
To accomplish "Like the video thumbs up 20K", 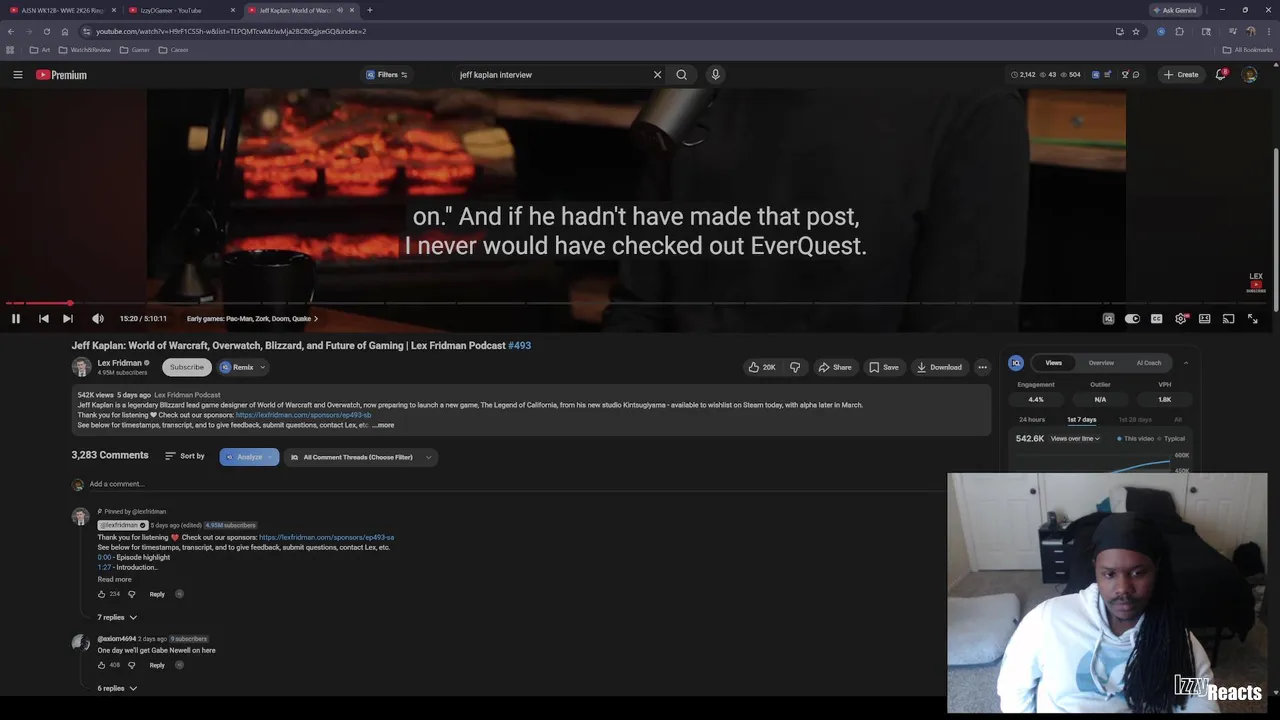I will click(x=762, y=367).
